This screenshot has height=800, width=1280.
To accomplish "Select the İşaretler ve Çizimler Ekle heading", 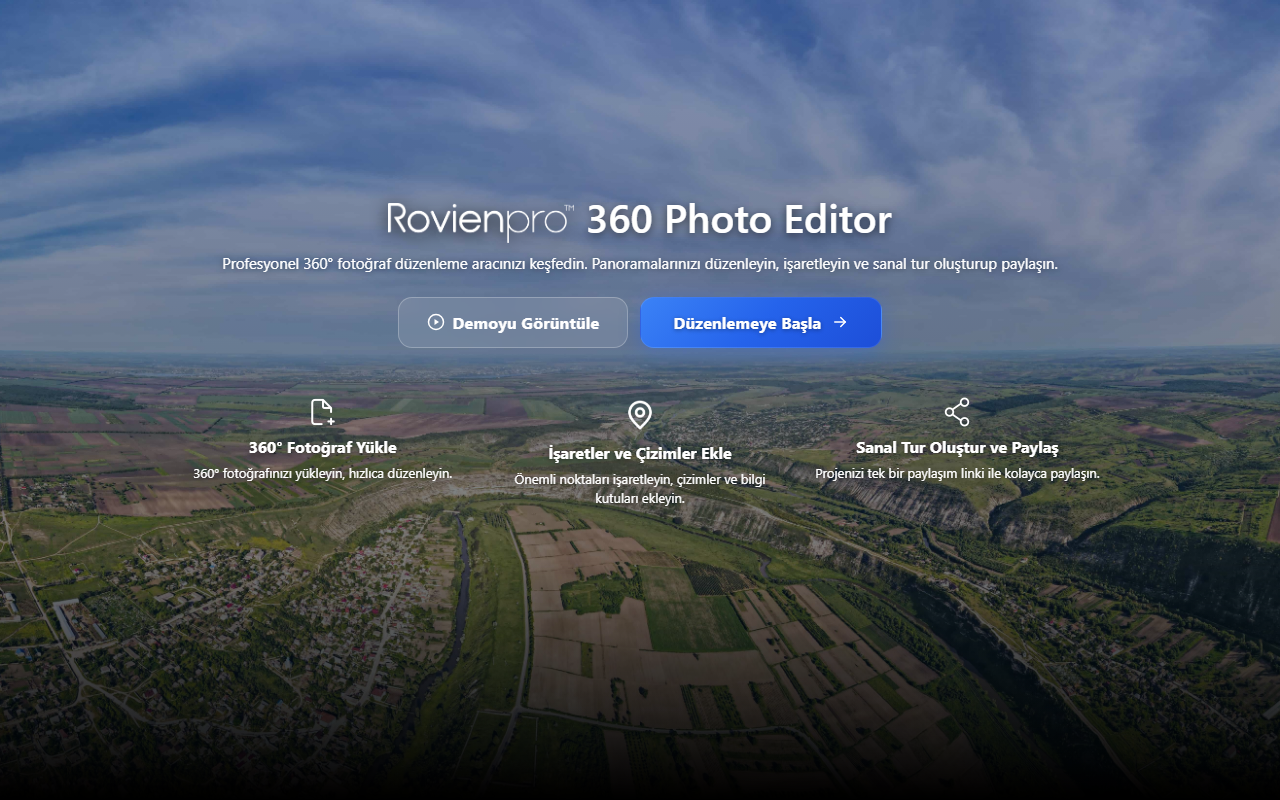I will pyautogui.click(x=640, y=453).
